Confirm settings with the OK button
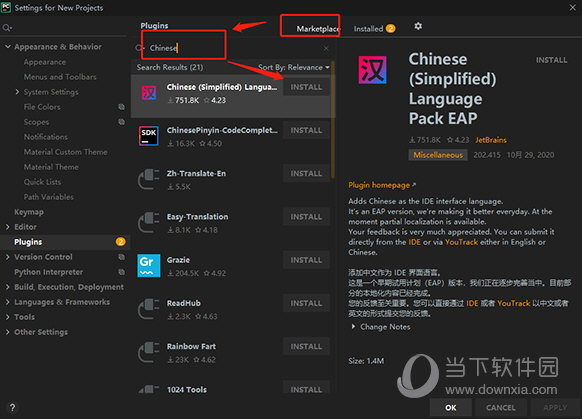The width and height of the screenshot is (582, 419). pyautogui.click(x=451, y=407)
